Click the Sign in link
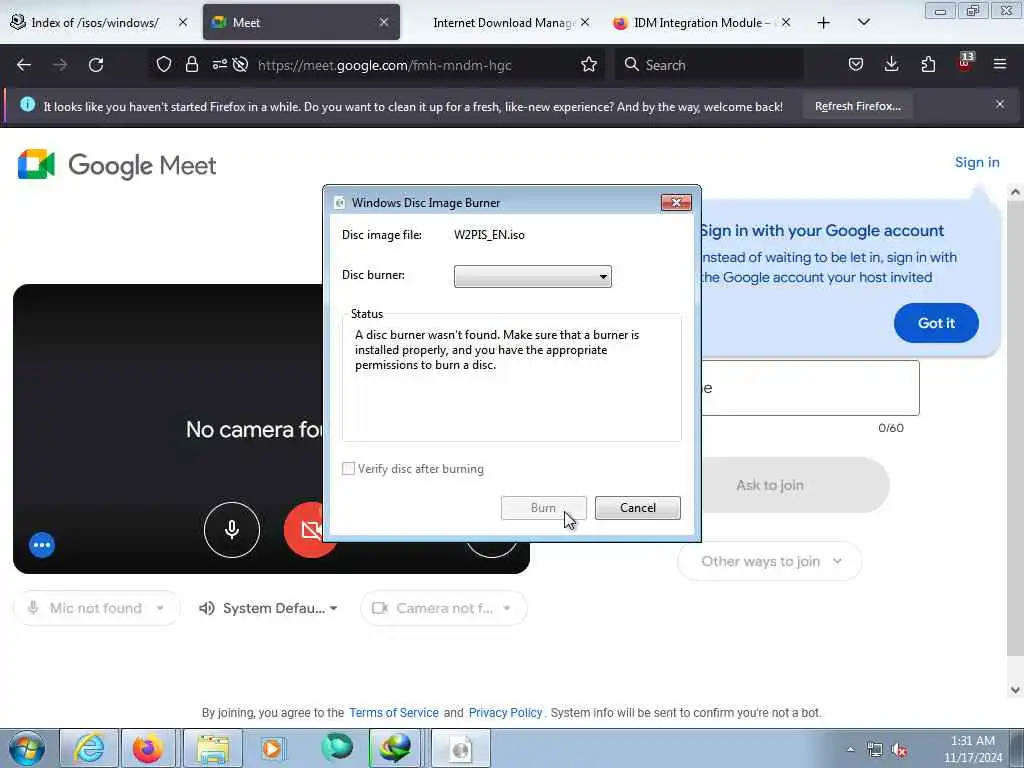The image size is (1024, 768). [x=977, y=162]
